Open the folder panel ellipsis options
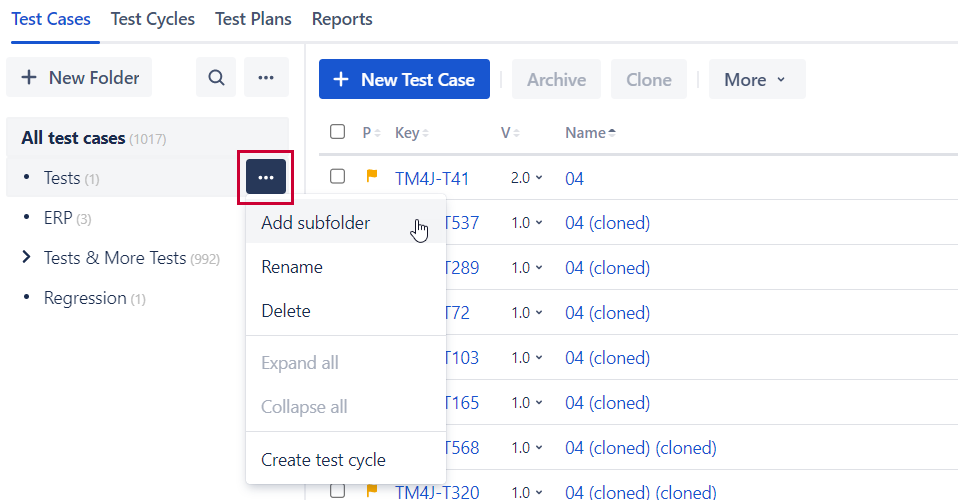The width and height of the screenshot is (958, 500). (266, 77)
